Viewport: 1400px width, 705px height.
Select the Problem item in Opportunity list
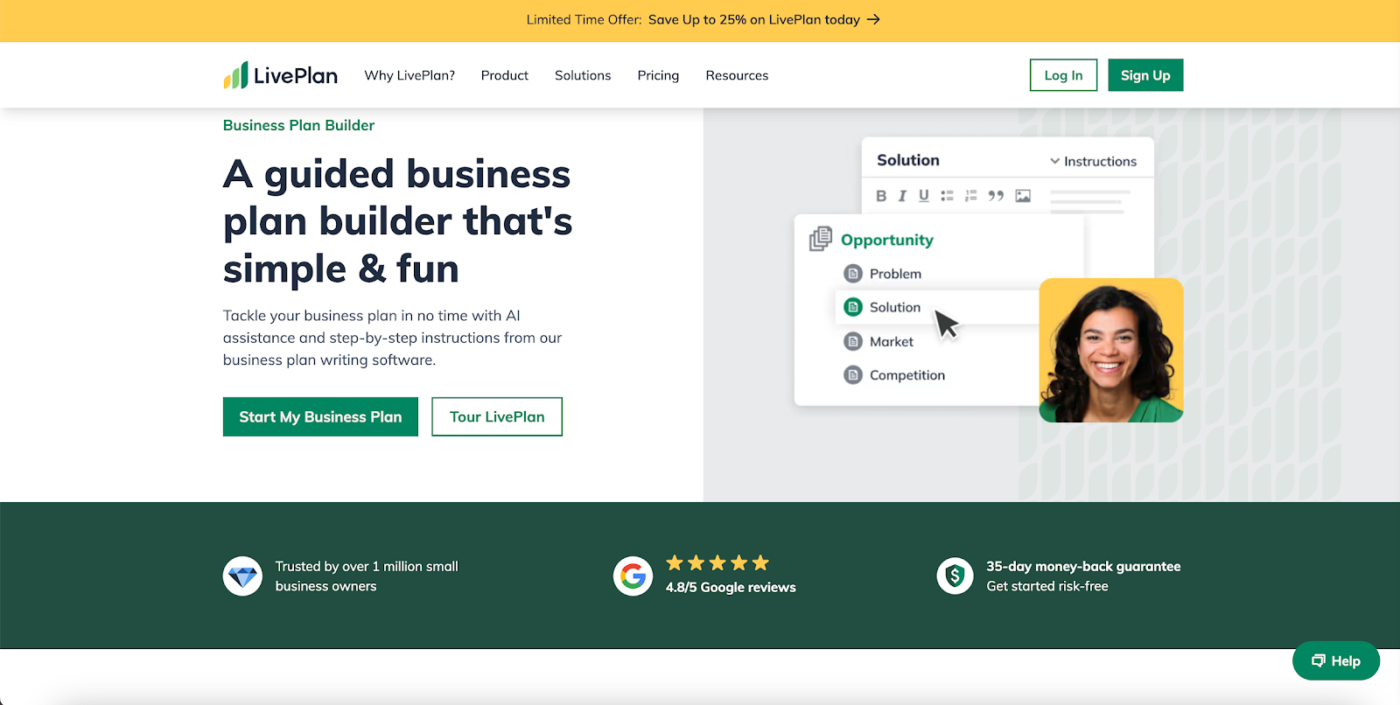point(895,273)
